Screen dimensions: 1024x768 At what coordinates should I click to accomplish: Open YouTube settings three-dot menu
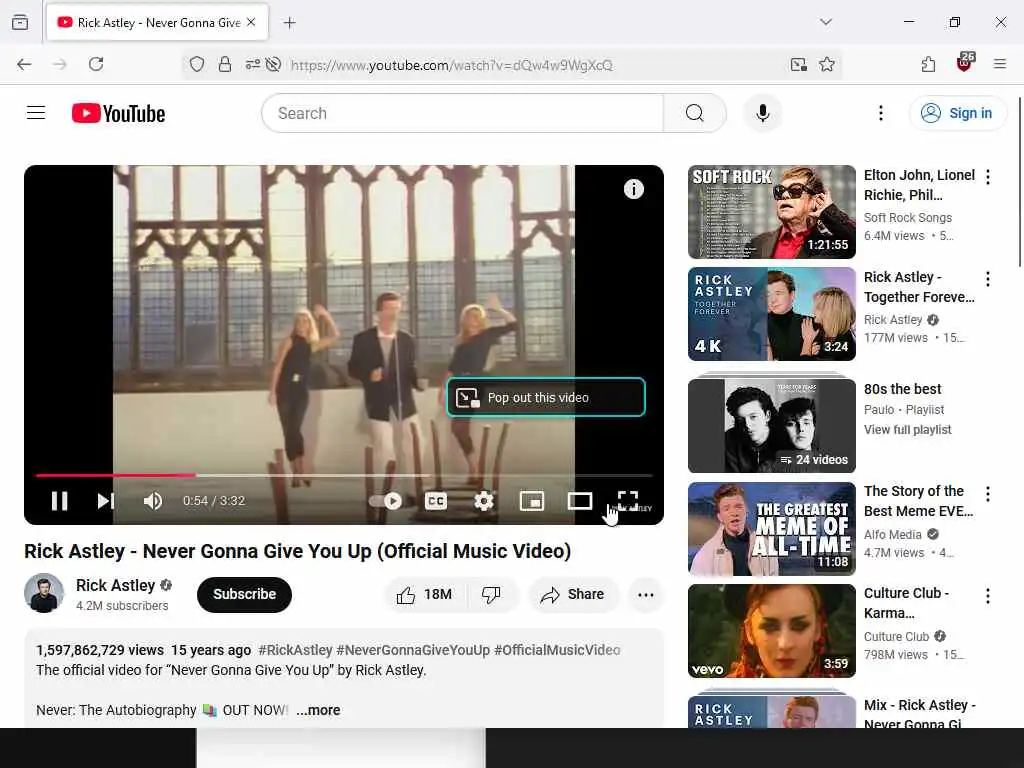pos(880,113)
